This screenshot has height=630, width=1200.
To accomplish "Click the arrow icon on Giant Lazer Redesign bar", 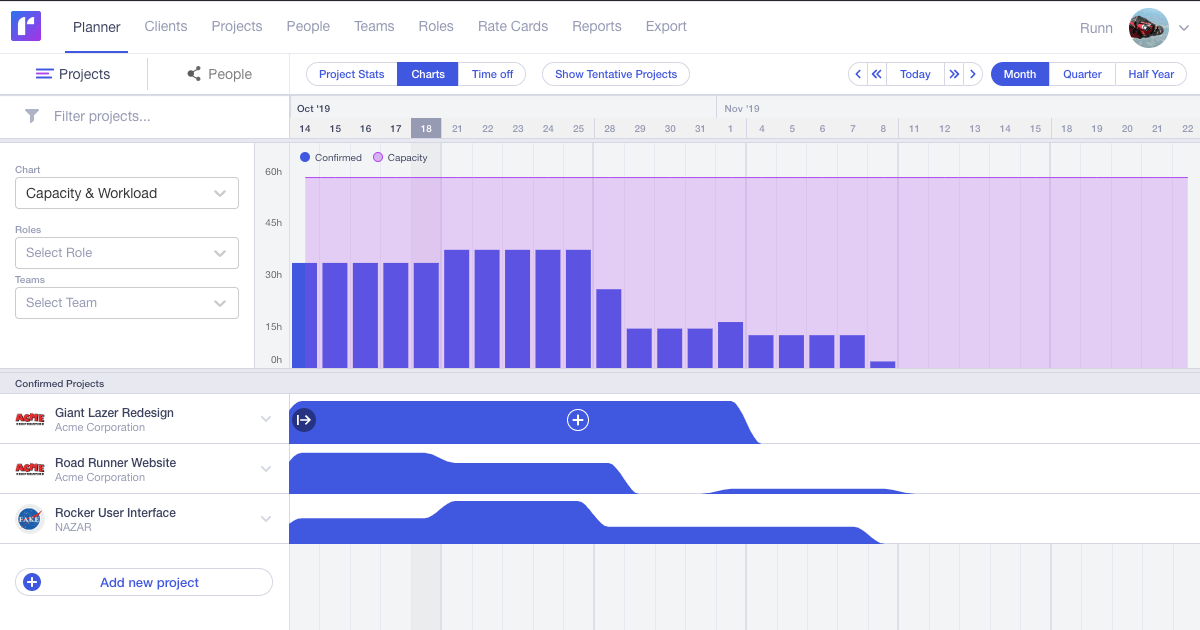I will (x=303, y=420).
